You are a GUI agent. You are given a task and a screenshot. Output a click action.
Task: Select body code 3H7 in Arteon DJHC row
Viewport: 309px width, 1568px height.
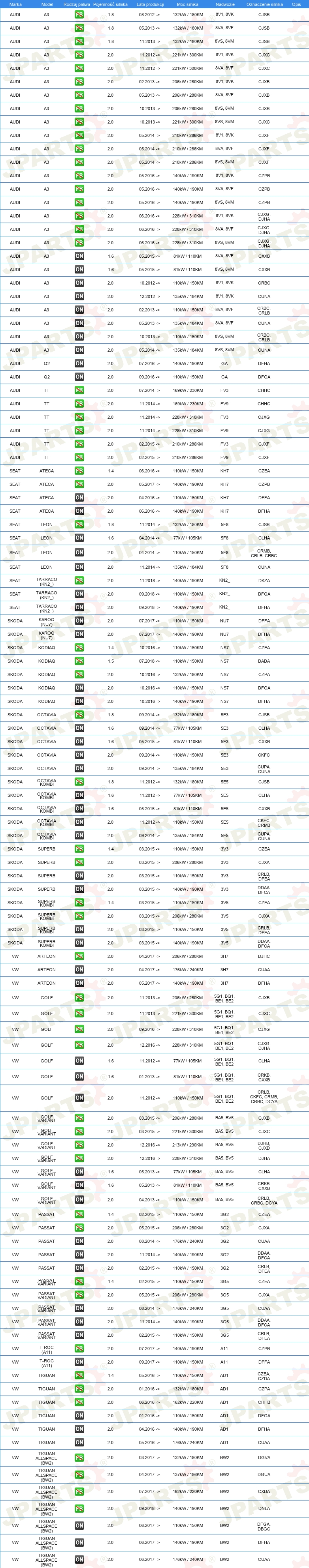pos(224,956)
